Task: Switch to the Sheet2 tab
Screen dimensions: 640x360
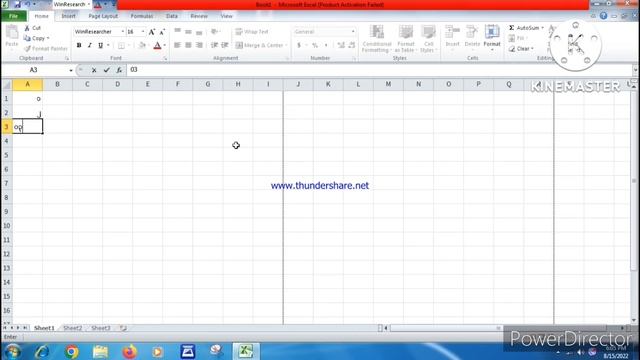Action: pos(73,328)
